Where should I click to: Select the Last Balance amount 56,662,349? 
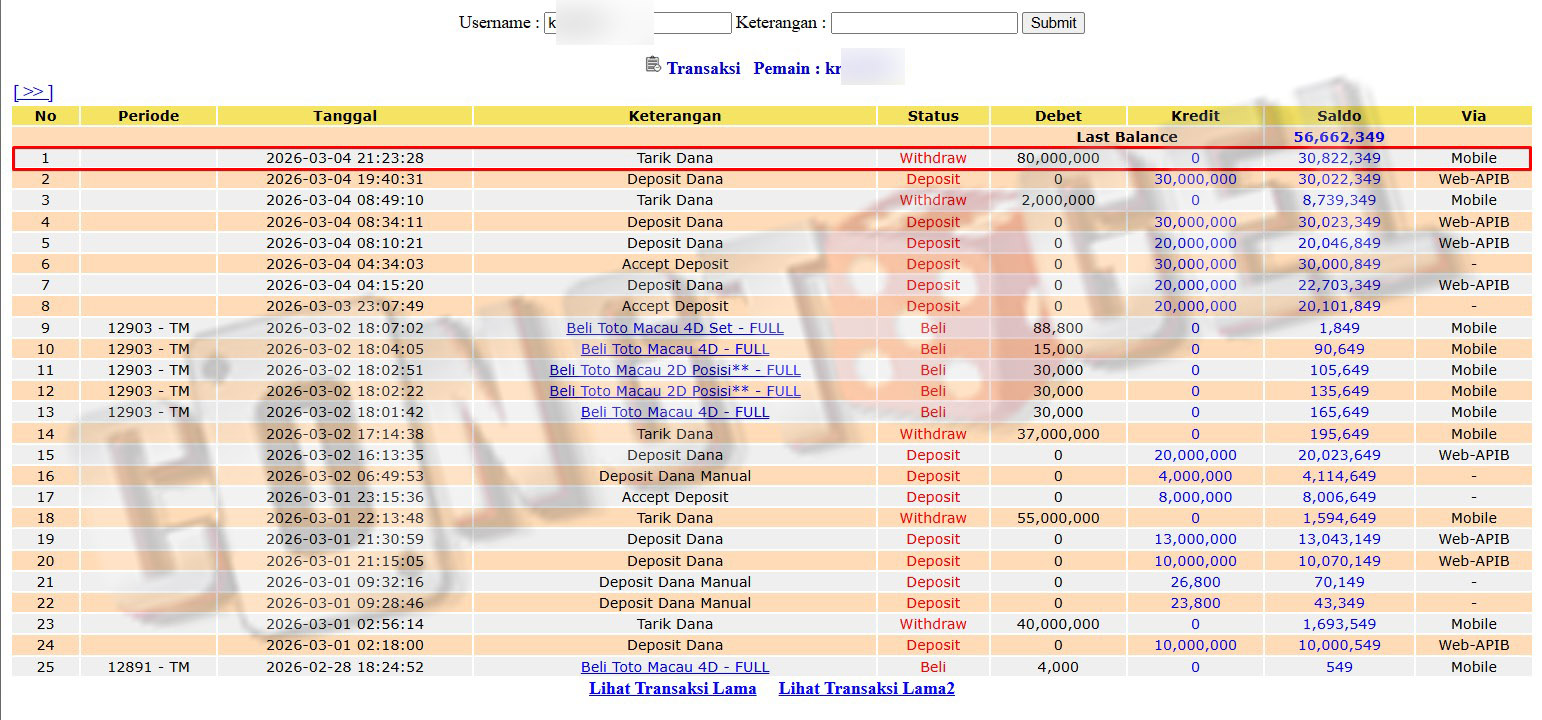coord(1338,137)
